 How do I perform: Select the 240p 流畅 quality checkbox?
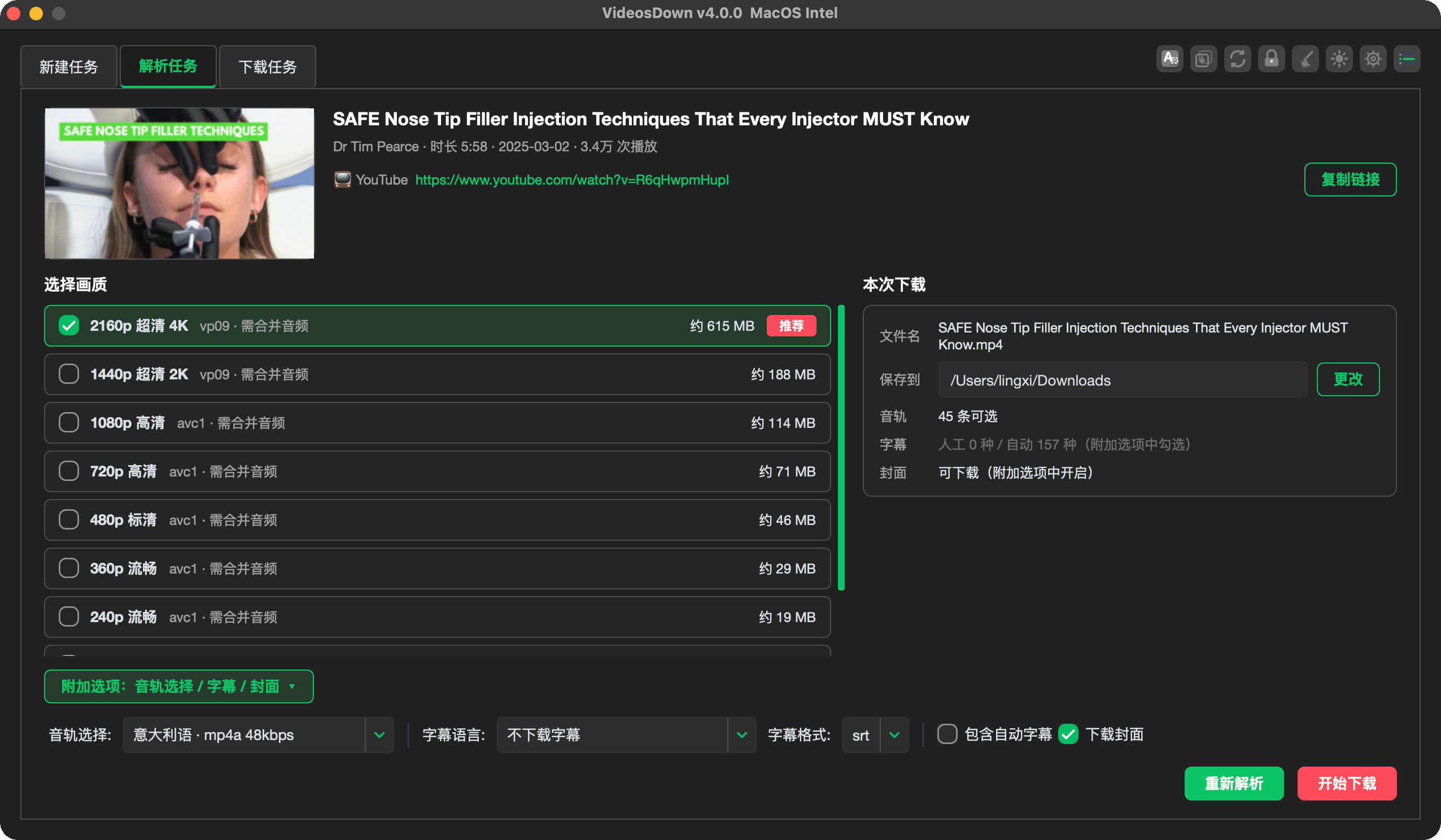click(69, 618)
